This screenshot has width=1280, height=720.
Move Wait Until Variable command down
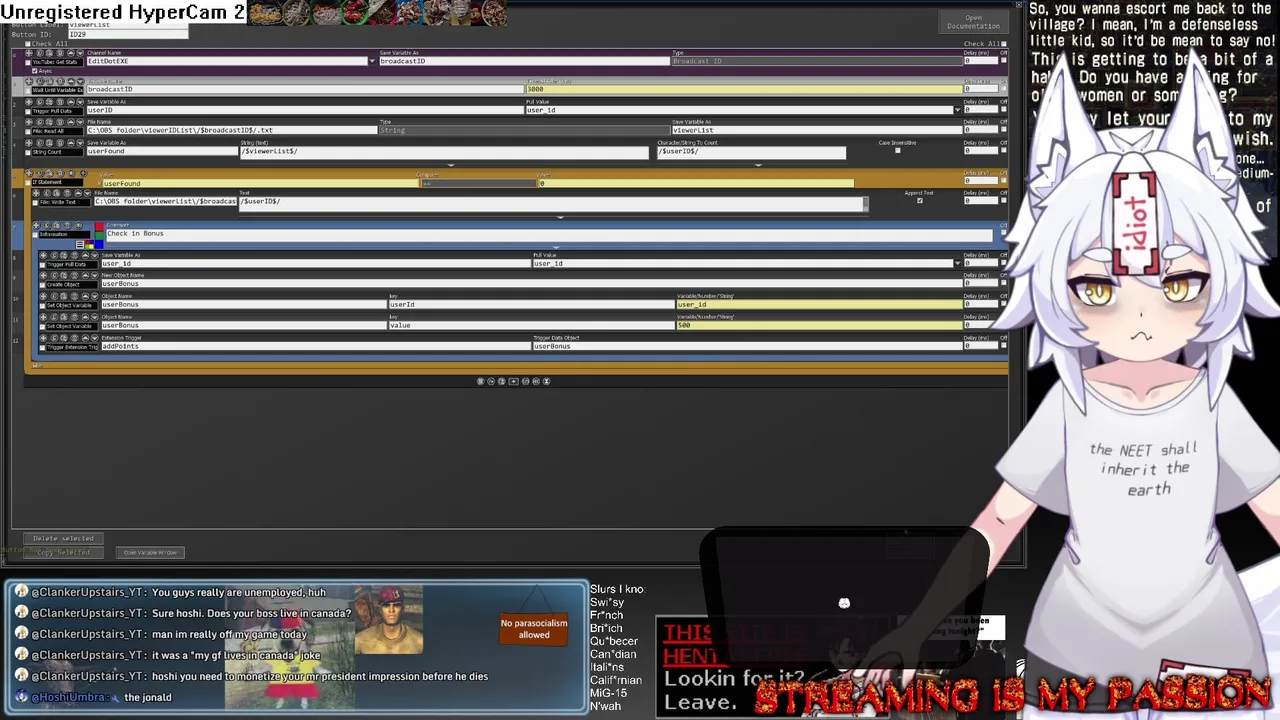(x=80, y=81)
